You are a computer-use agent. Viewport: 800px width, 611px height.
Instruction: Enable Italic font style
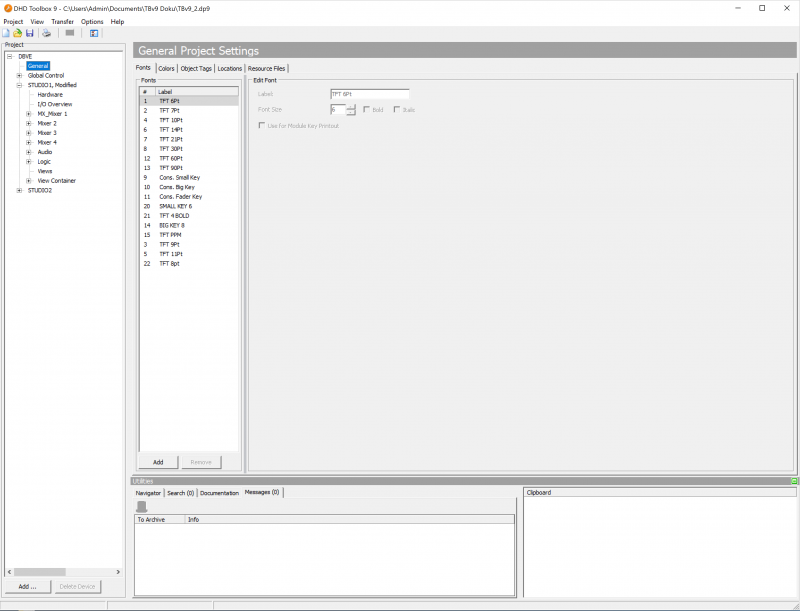click(x=397, y=109)
